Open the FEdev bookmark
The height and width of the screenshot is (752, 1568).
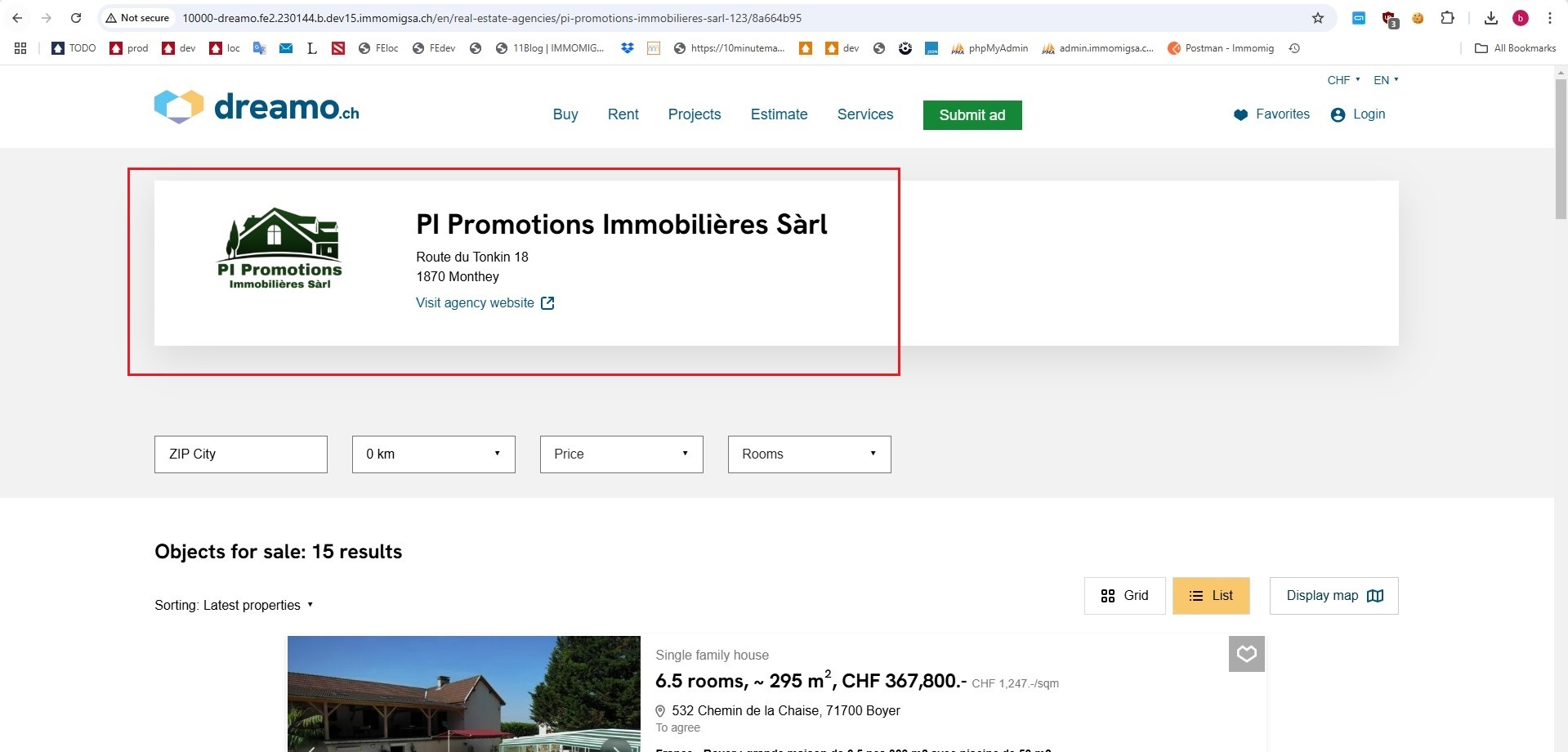(433, 48)
